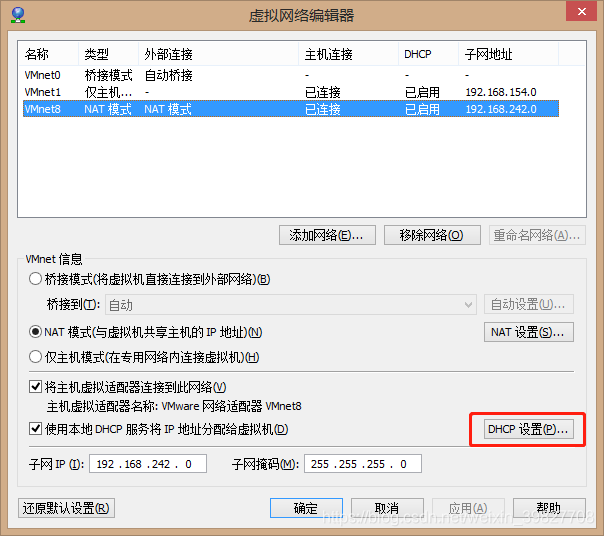604x536 pixels.
Task: Click the 子网掩码 input field
Action: (363, 464)
